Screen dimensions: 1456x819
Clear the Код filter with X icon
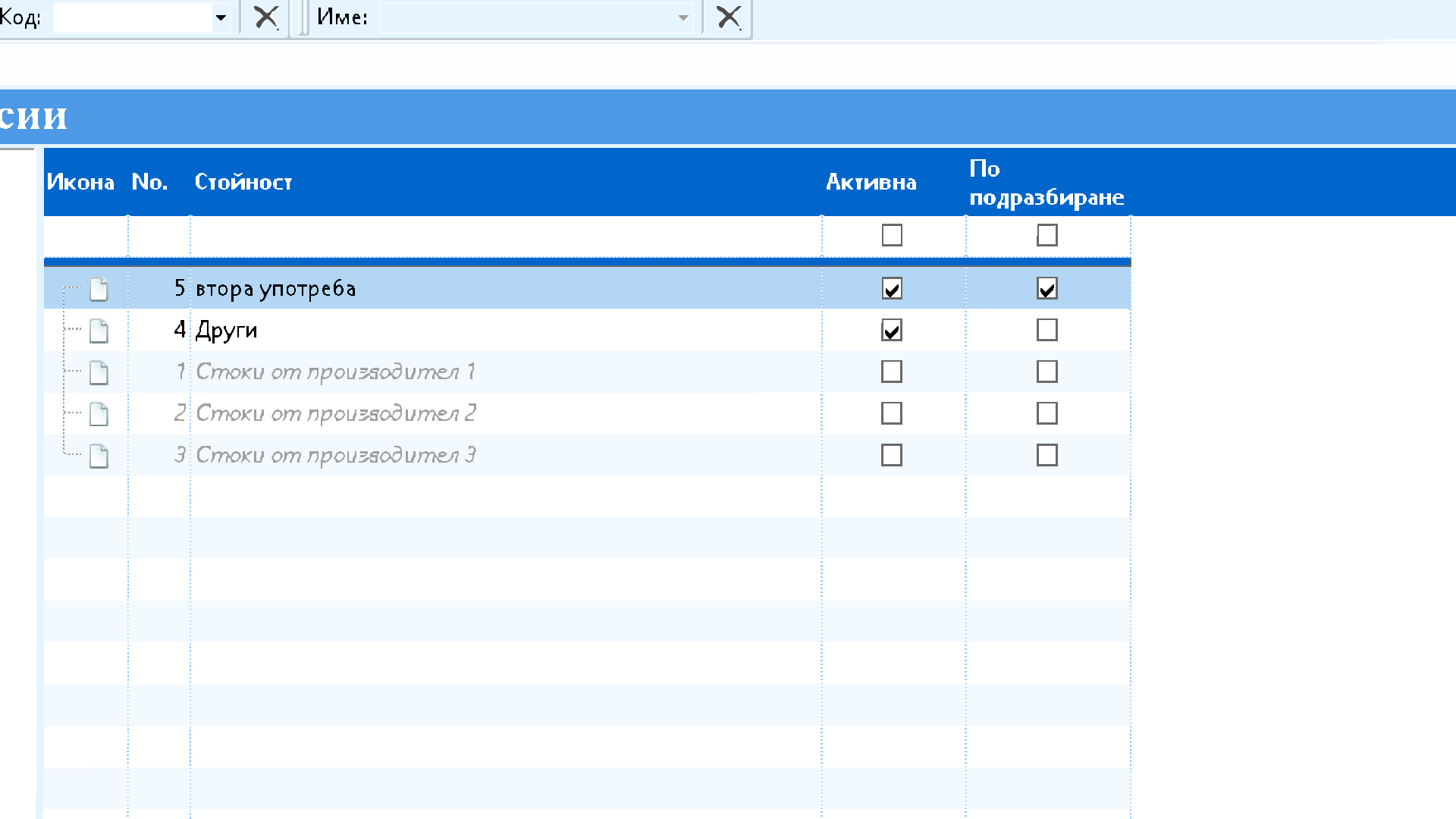(x=265, y=17)
